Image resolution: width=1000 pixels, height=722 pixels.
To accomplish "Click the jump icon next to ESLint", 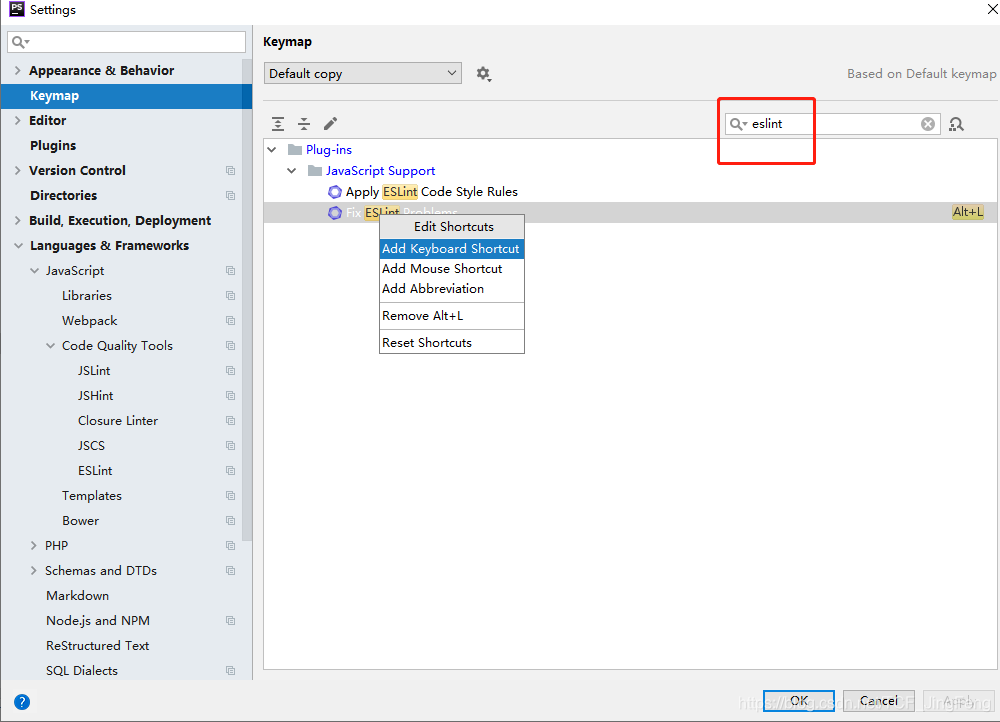I will 230,470.
